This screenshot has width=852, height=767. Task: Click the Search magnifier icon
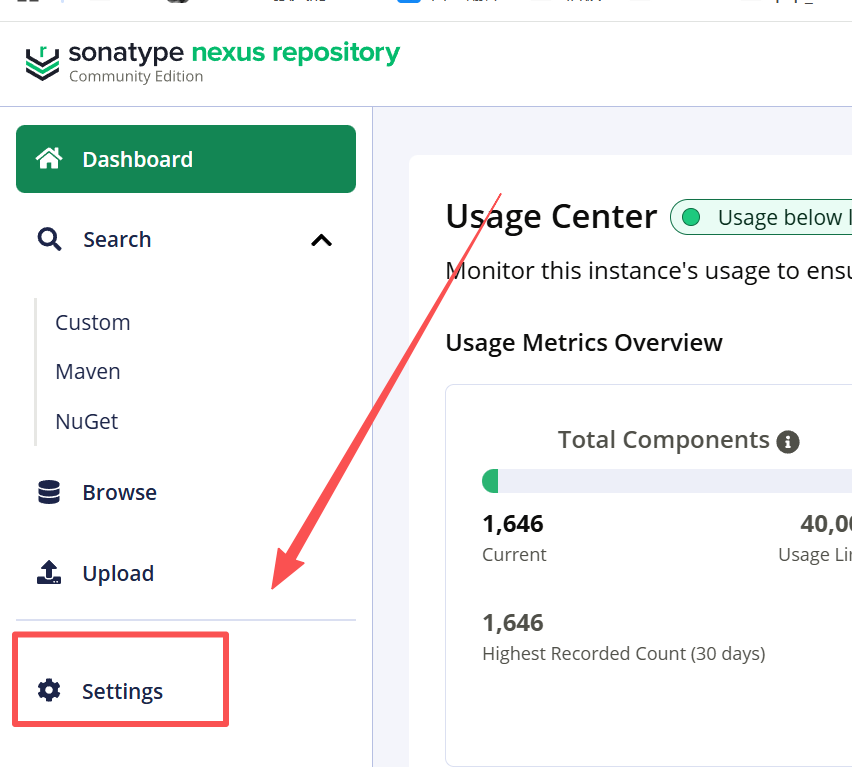[49, 240]
